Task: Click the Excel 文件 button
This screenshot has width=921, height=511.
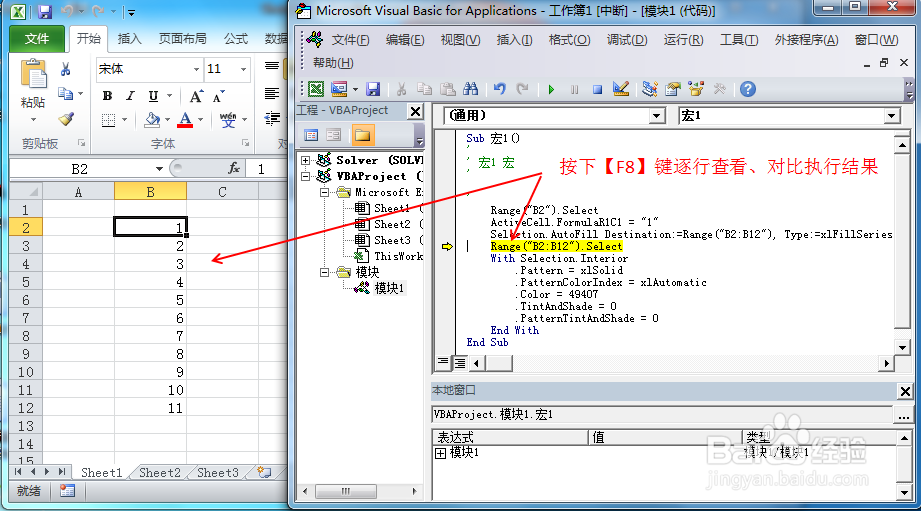Action: pos(37,39)
